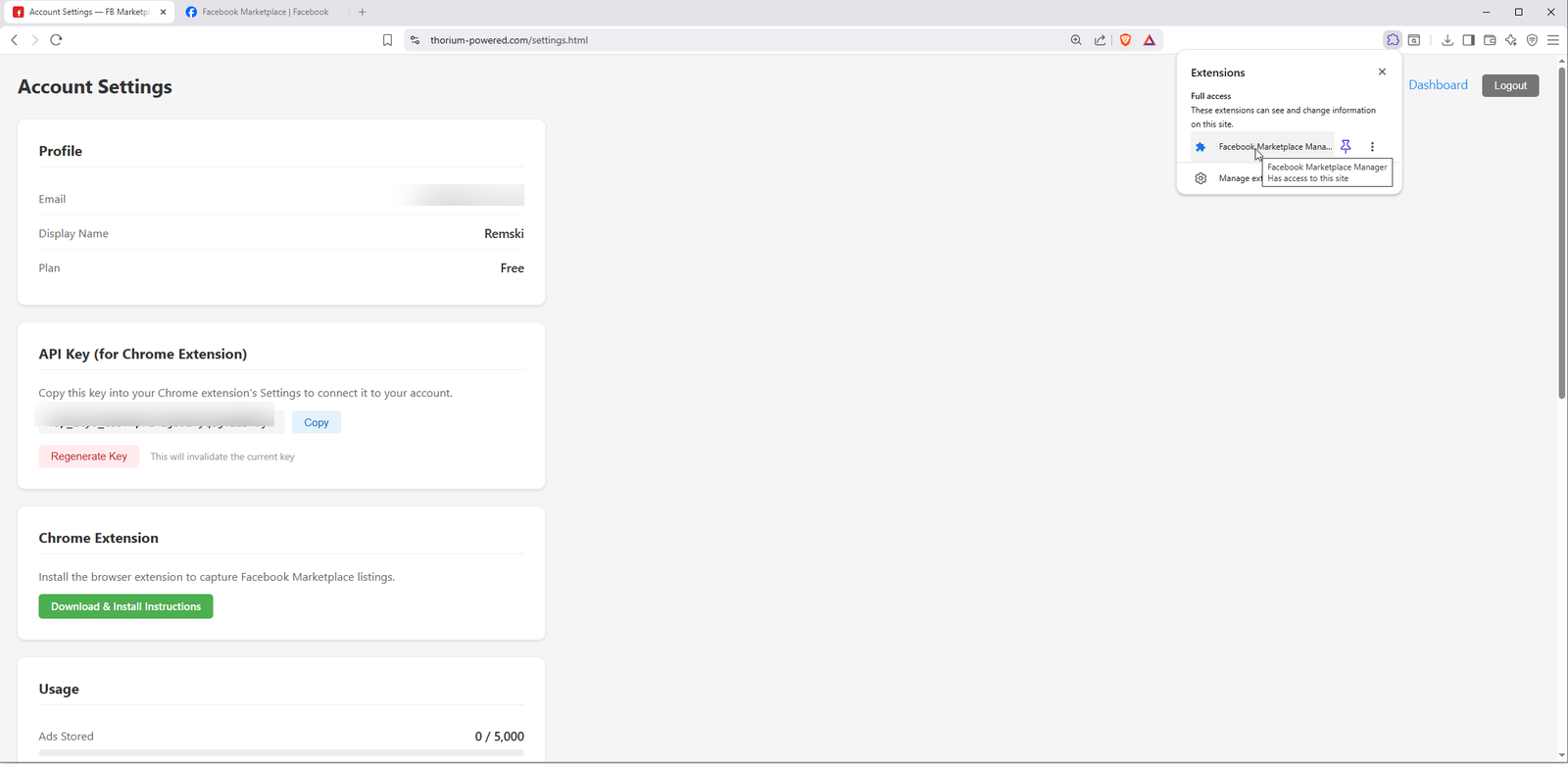Open the Brave Wallet icon
This screenshot has width=1568, height=764.
pyautogui.click(x=1490, y=40)
